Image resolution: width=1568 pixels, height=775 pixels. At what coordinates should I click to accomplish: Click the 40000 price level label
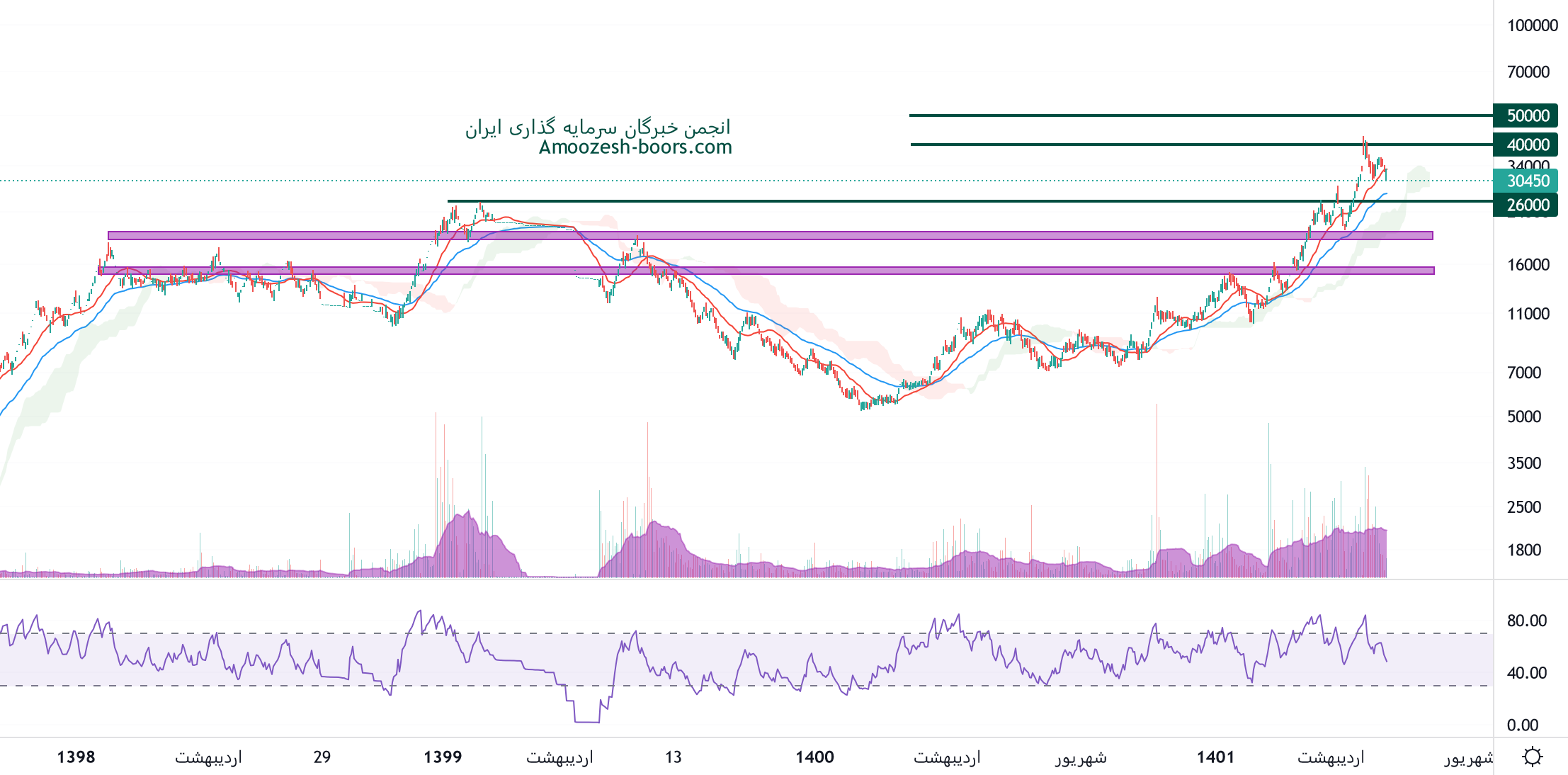(1526, 145)
